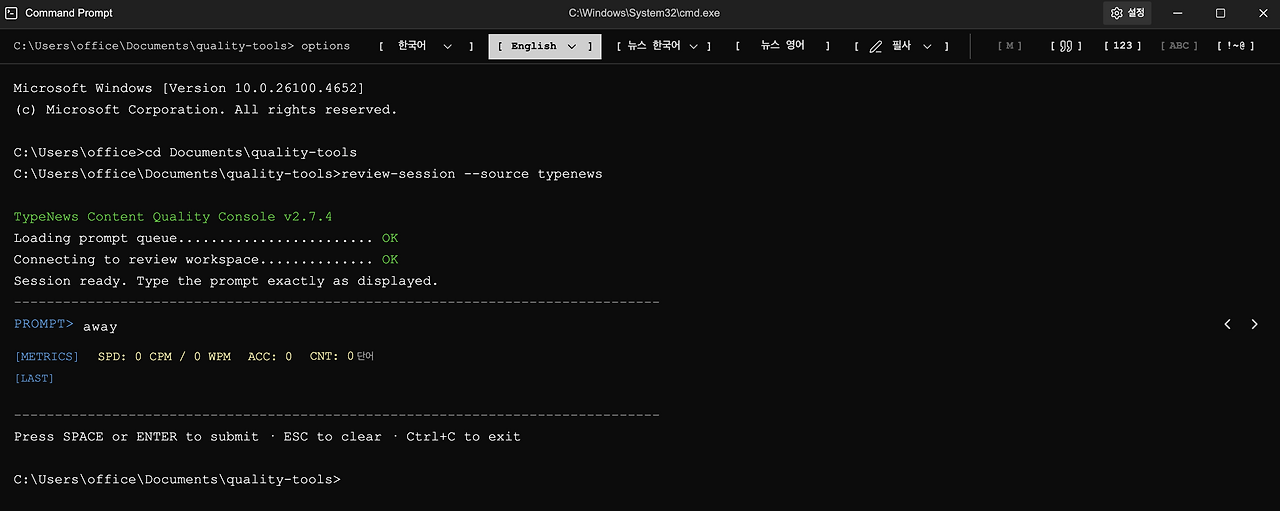Viewport: 1280px width, 511px height.
Task: Toggle the [123] numbers option
Action: [1123, 46]
